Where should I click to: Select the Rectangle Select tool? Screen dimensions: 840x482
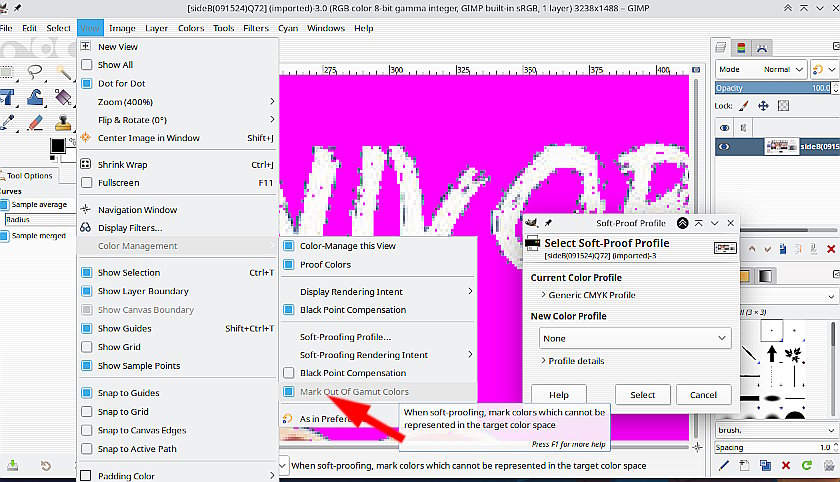pos(6,72)
